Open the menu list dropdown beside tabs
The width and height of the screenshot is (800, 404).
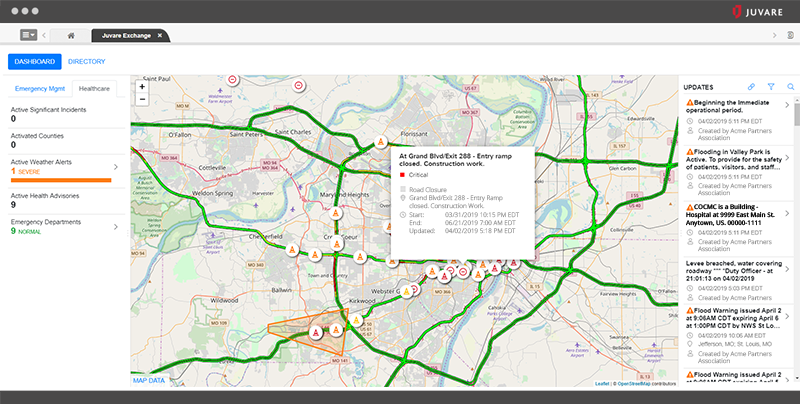click(28, 35)
